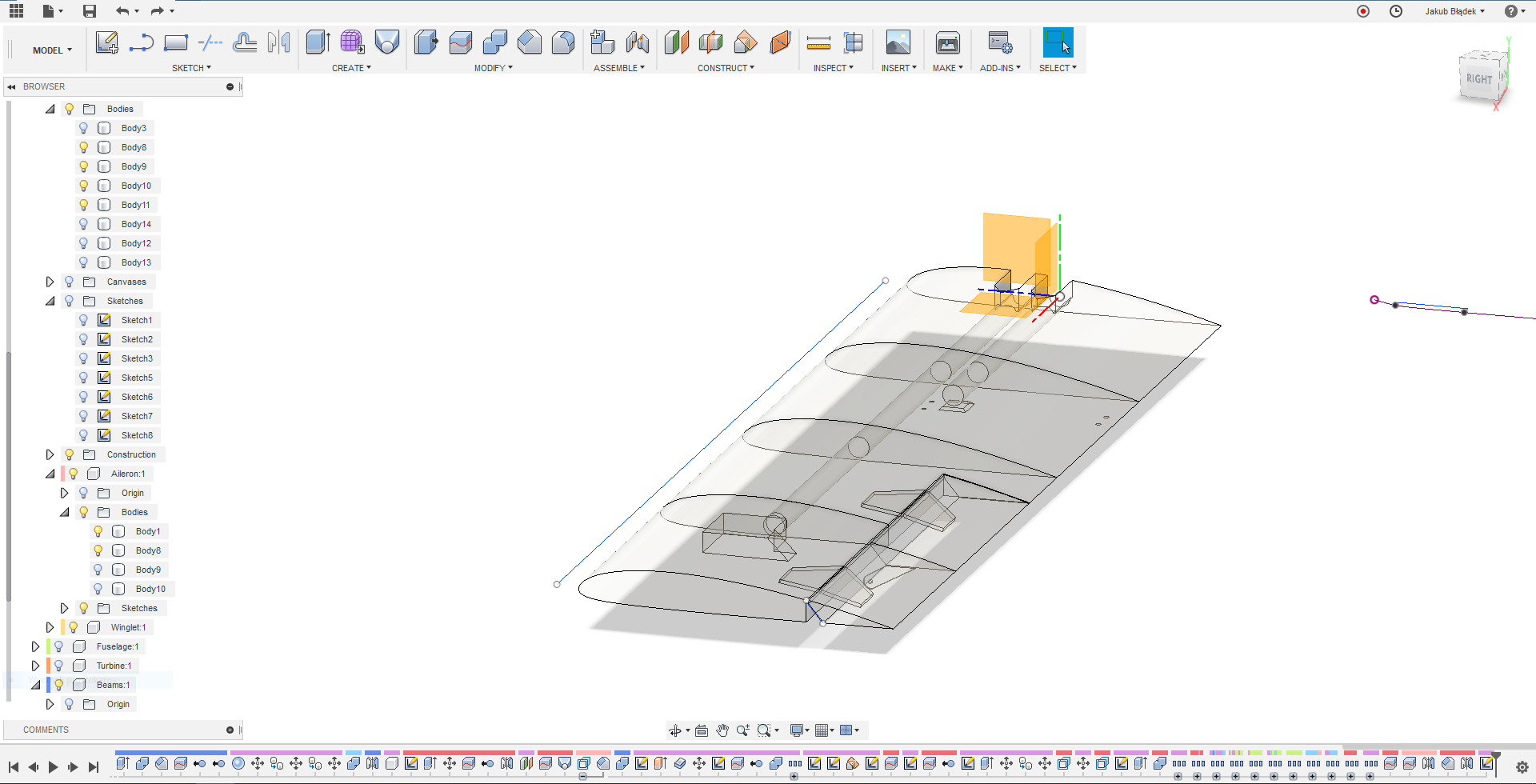Click the Scripts and Add-Ins icon
This screenshot has width=1536, height=784.
[1000, 42]
